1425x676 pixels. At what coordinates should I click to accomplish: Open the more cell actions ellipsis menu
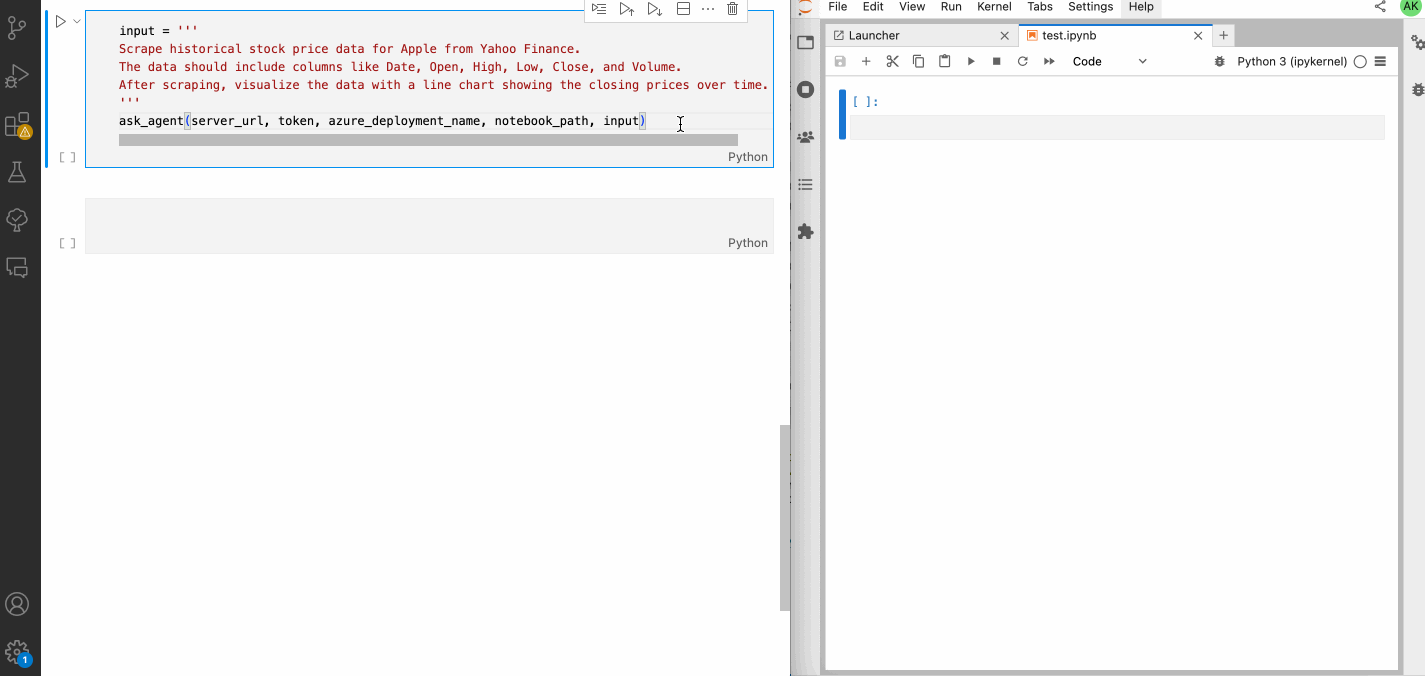[x=708, y=8]
